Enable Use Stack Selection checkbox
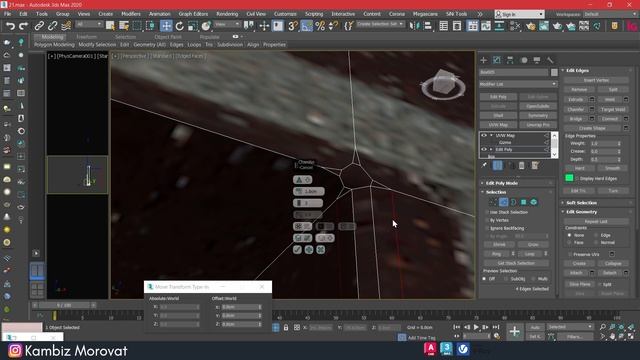Viewport: 640px width, 360px height. click(487, 212)
